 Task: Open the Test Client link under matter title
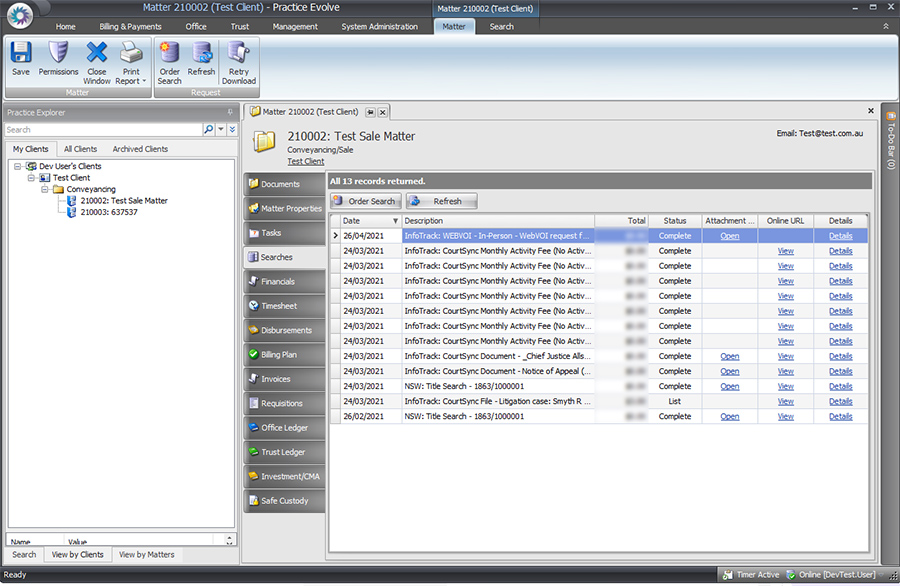point(305,162)
